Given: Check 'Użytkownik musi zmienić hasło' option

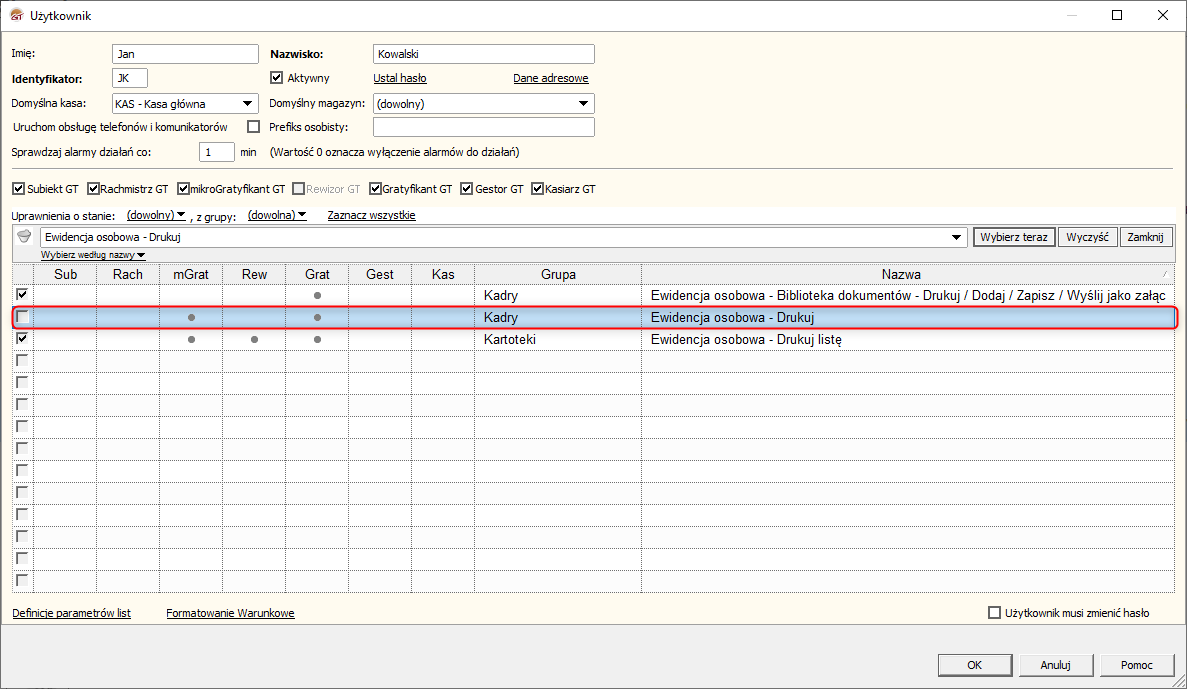Looking at the screenshot, I should coord(995,613).
